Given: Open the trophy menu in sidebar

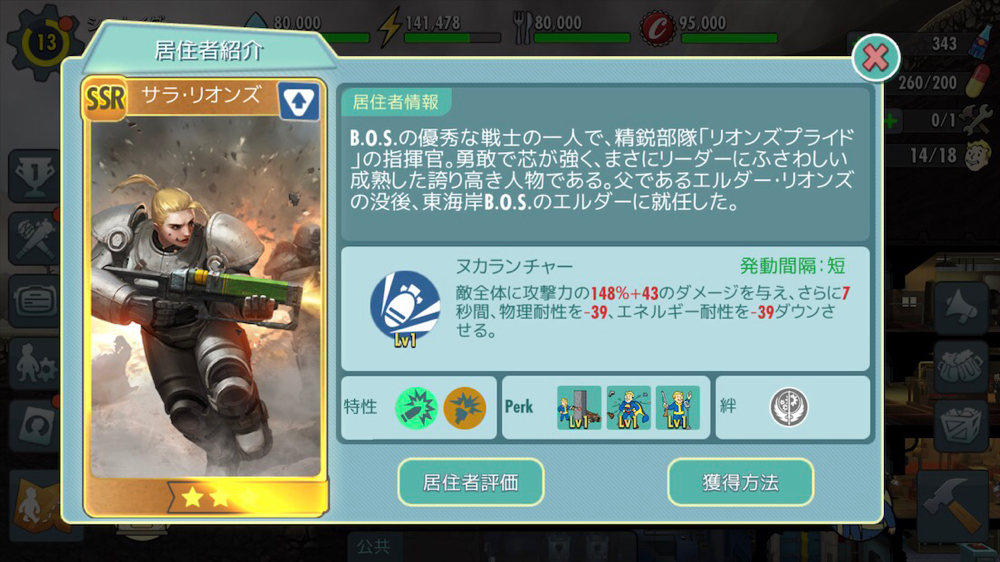Looking at the screenshot, I should click(35, 176).
